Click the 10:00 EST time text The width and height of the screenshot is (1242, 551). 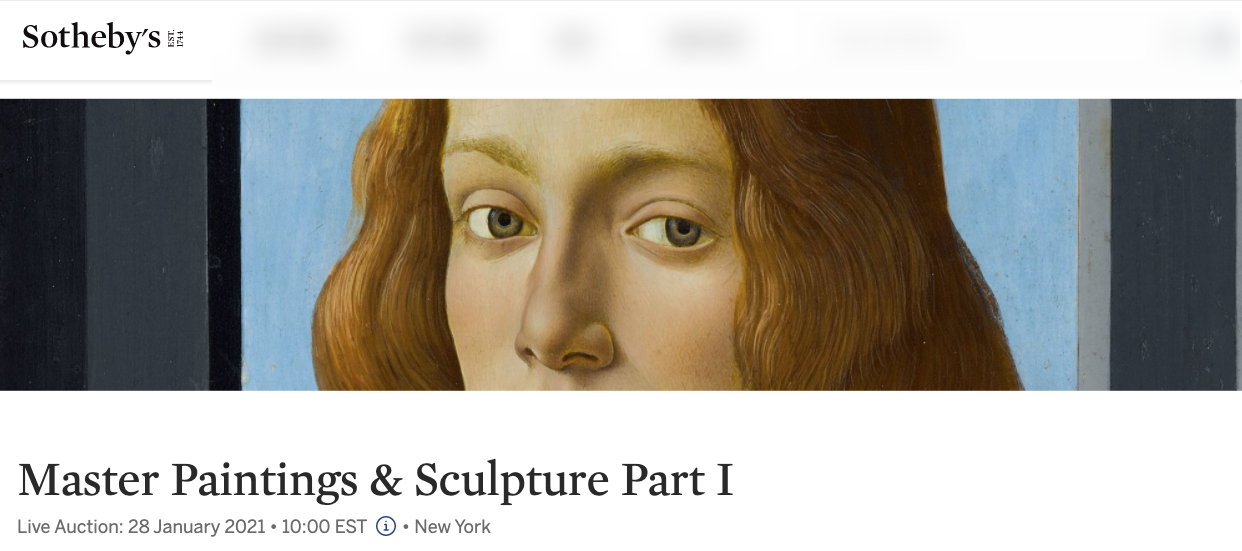coord(323,526)
